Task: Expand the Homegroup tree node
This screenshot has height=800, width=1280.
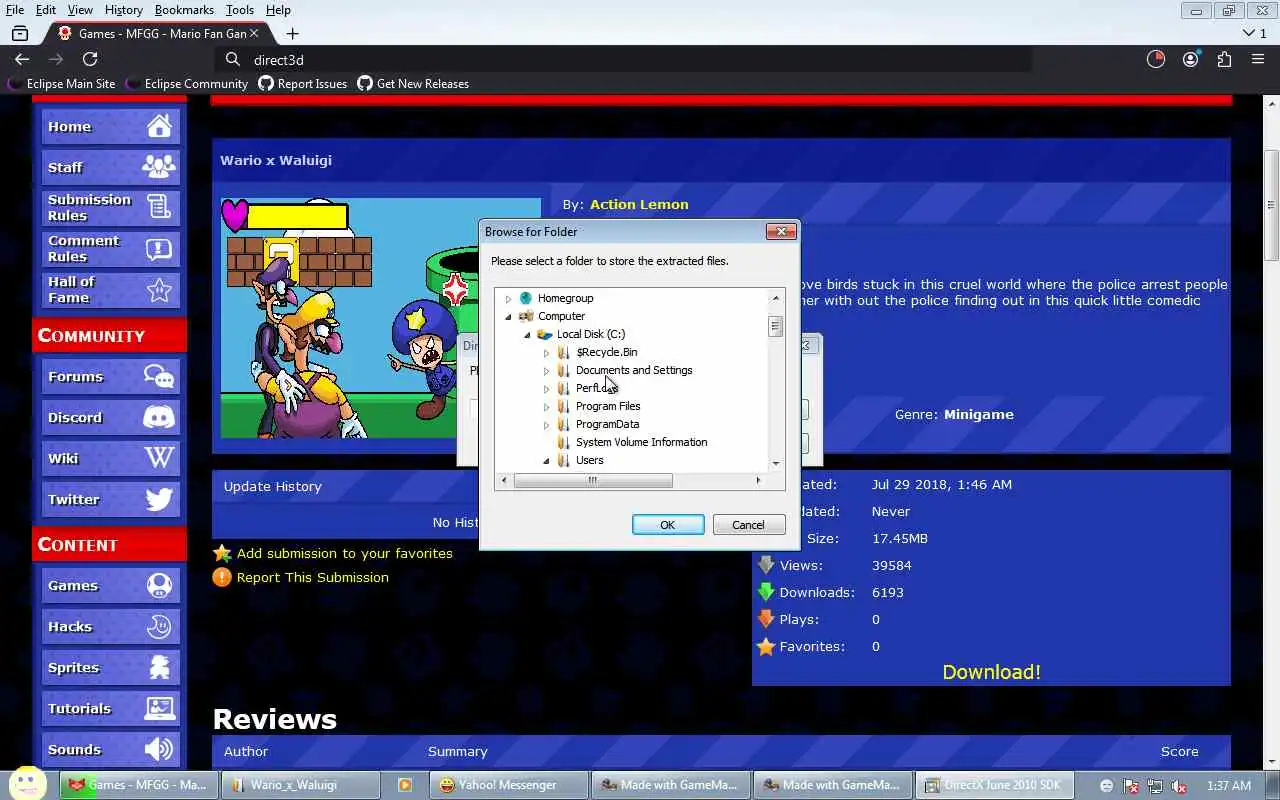Action: [508, 298]
